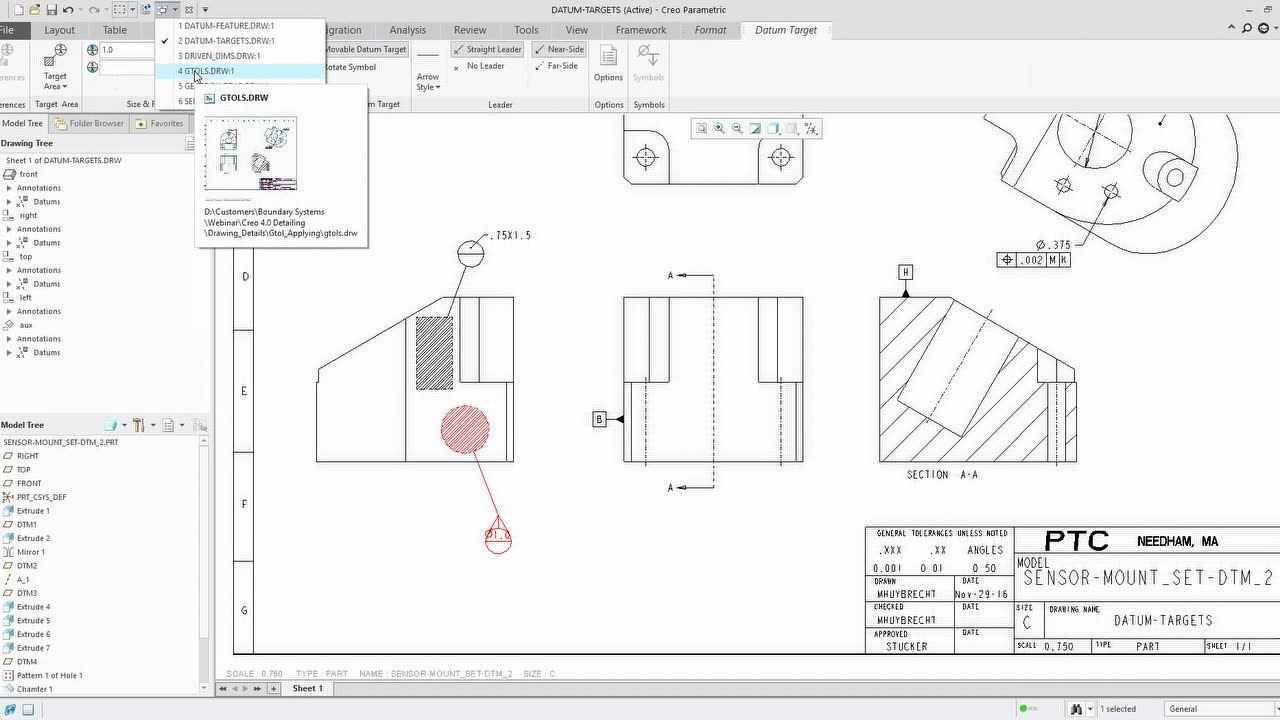Expand the Annotations node under front view
This screenshot has height=720, width=1280.
[x=10, y=188]
